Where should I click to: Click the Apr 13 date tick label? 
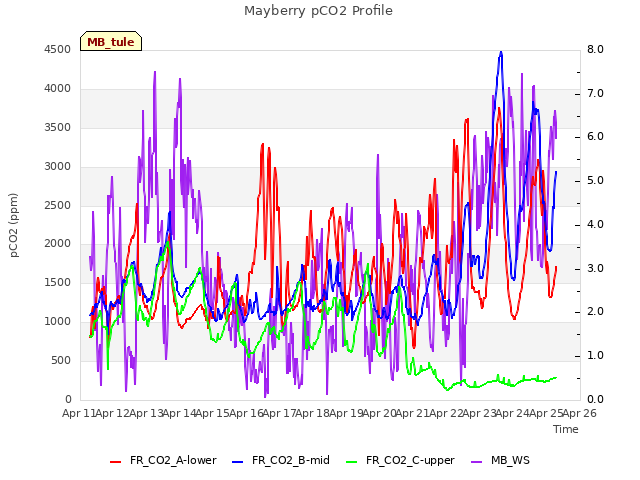coord(146,413)
